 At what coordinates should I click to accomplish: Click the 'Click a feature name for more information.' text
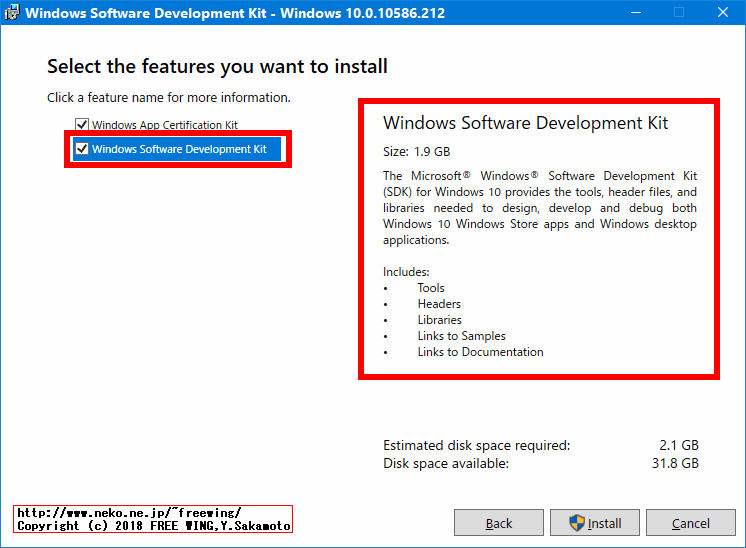tap(168, 98)
